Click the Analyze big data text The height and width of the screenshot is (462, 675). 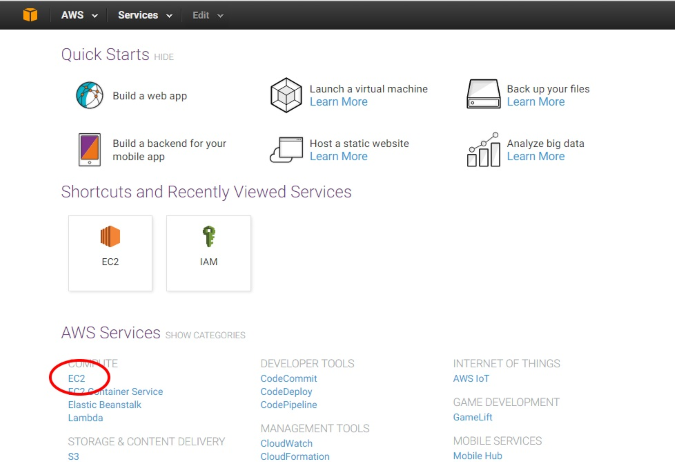545,143
